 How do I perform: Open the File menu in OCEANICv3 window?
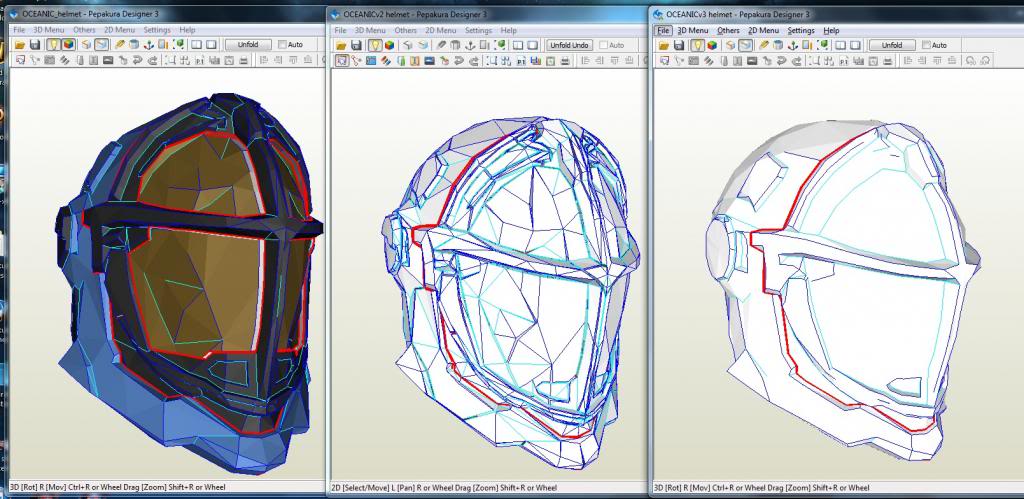click(x=663, y=31)
